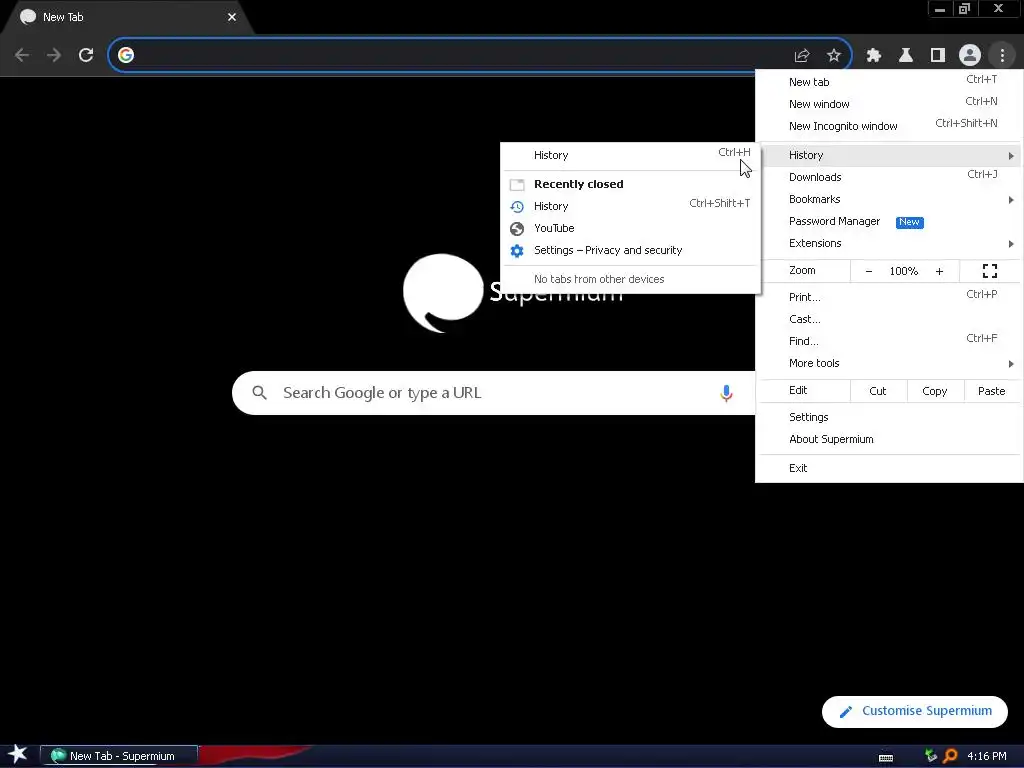Click the forward navigation arrow

pos(54,55)
